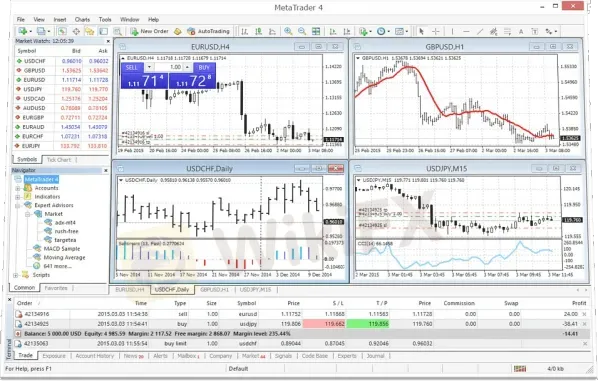
Task: Switch chart to bar chart mode
Action: point(245,32)
